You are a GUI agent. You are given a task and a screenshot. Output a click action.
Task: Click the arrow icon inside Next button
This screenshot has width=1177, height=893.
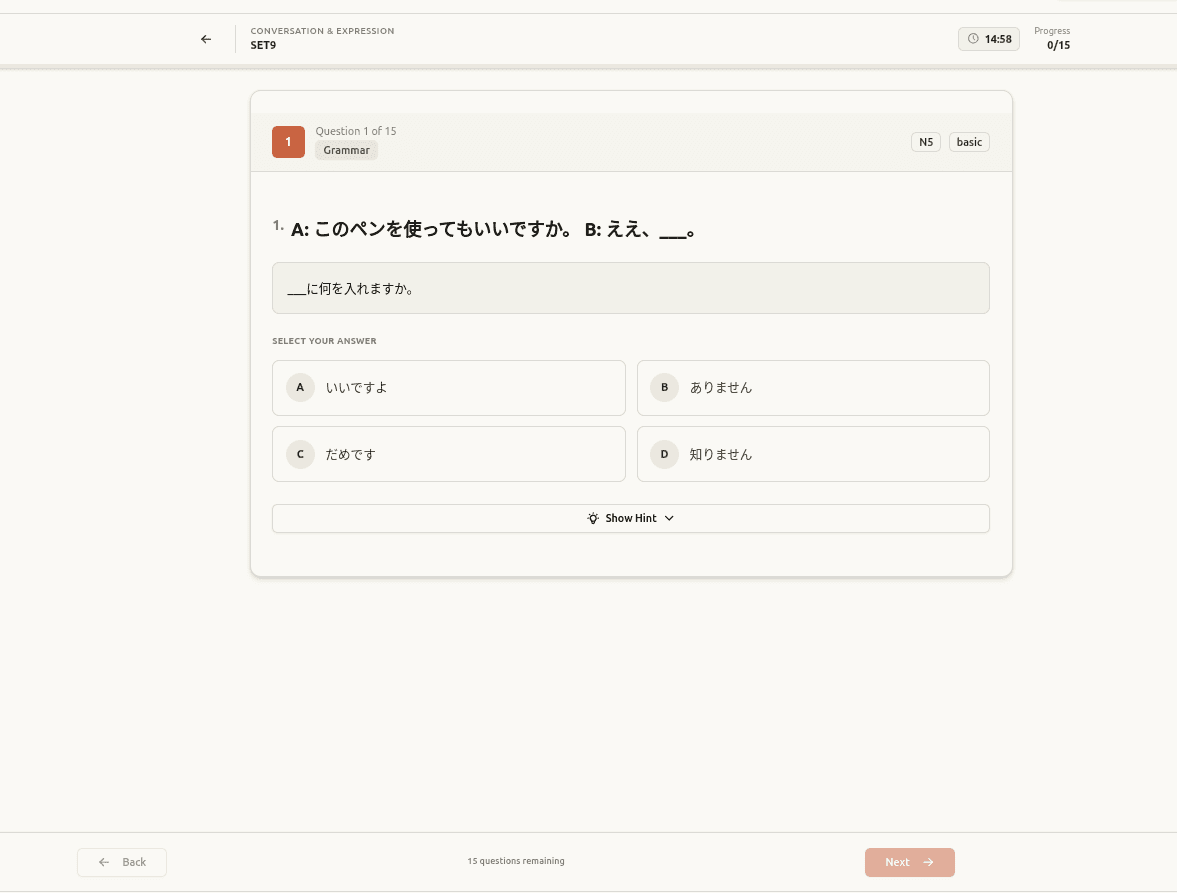[x=929, y=862]
